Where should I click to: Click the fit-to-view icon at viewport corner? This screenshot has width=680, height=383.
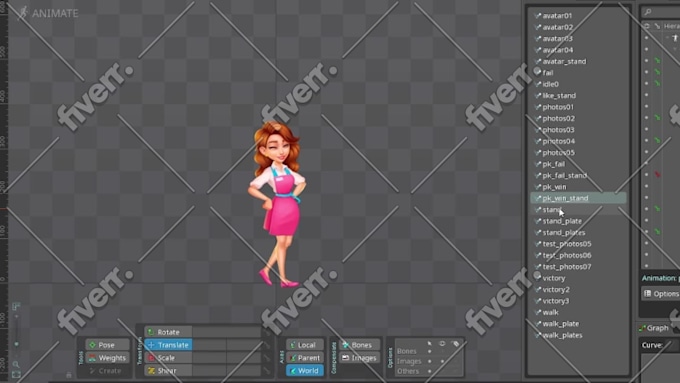click(x=16, y=375)
